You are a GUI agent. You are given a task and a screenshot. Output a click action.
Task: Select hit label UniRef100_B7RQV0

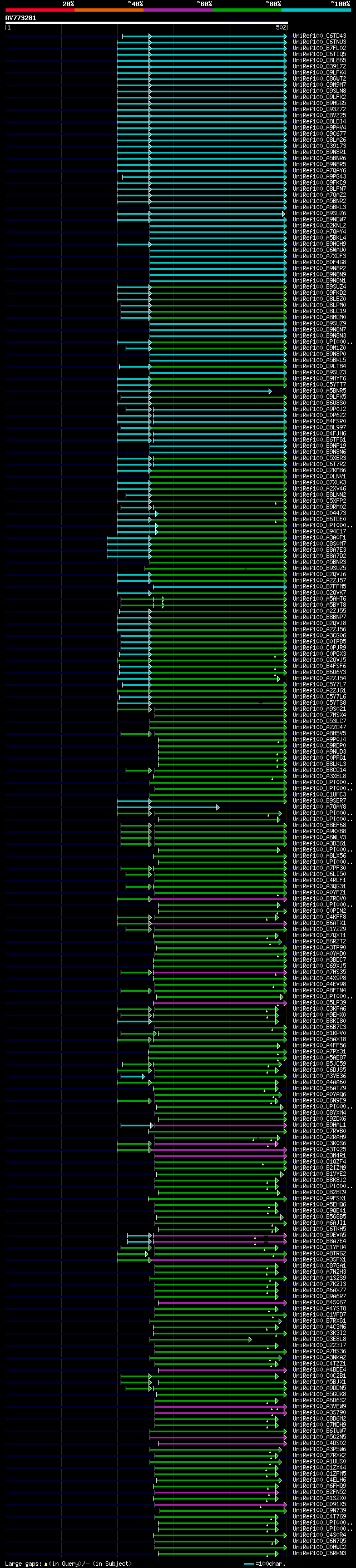(319, 898)
